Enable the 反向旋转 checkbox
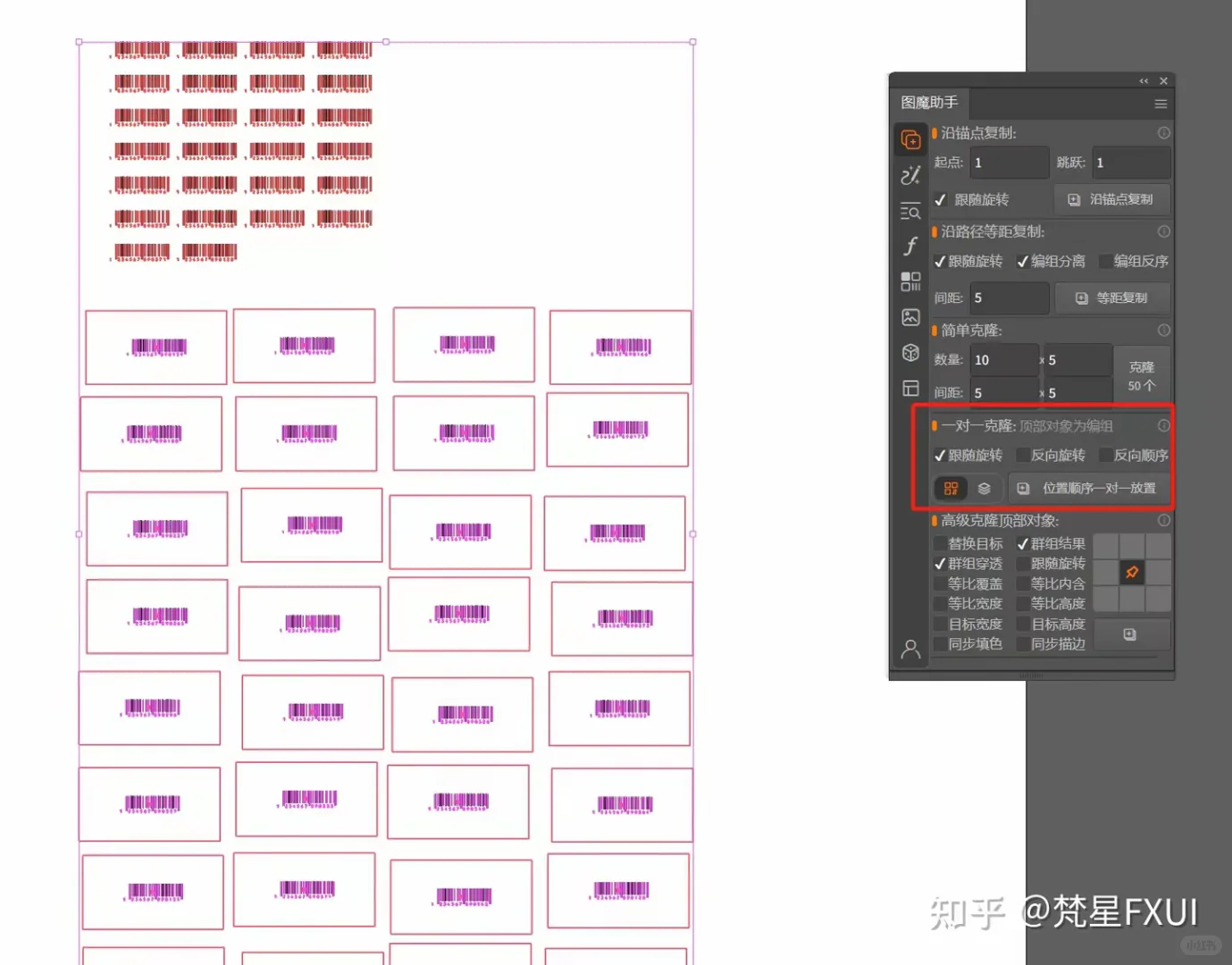Viewport: 1232px width, 965px height. [1023, 456]
